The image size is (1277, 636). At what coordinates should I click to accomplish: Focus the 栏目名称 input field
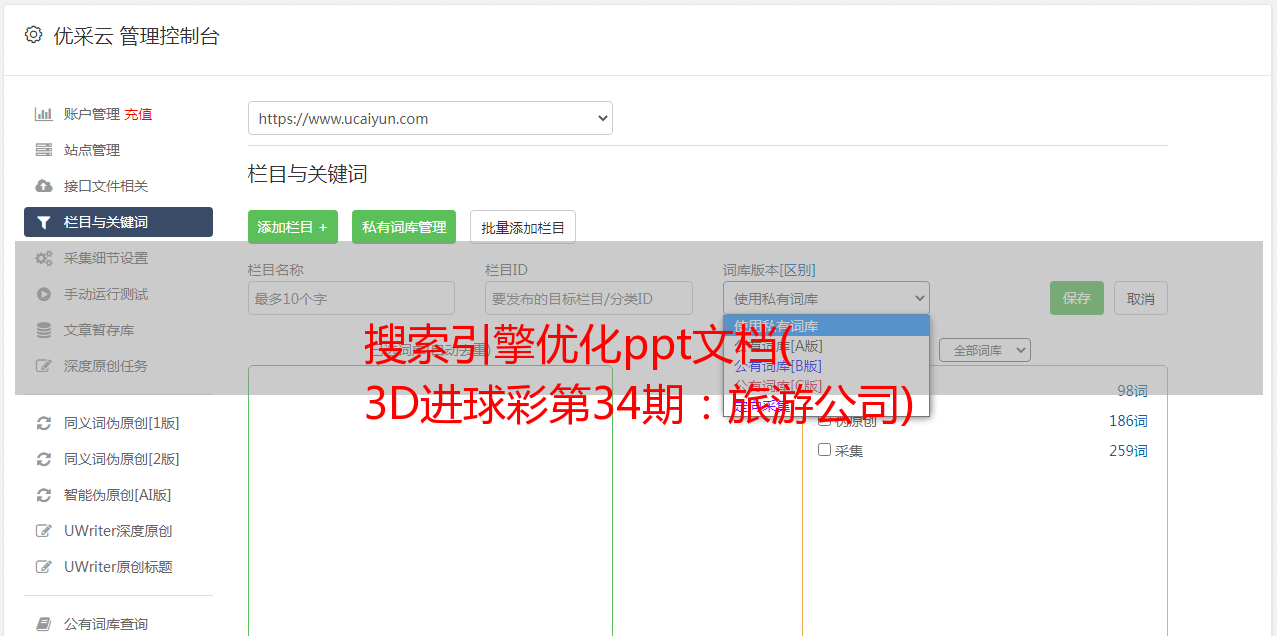pyautogui.click(x=351, y=298)
